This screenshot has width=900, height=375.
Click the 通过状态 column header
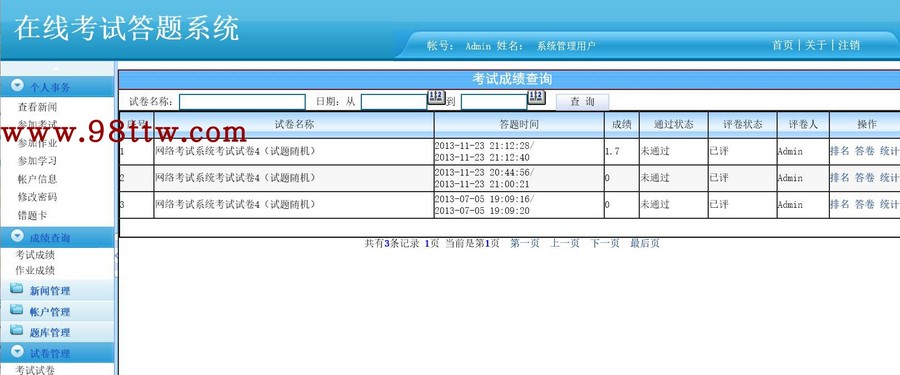(674, 124)
